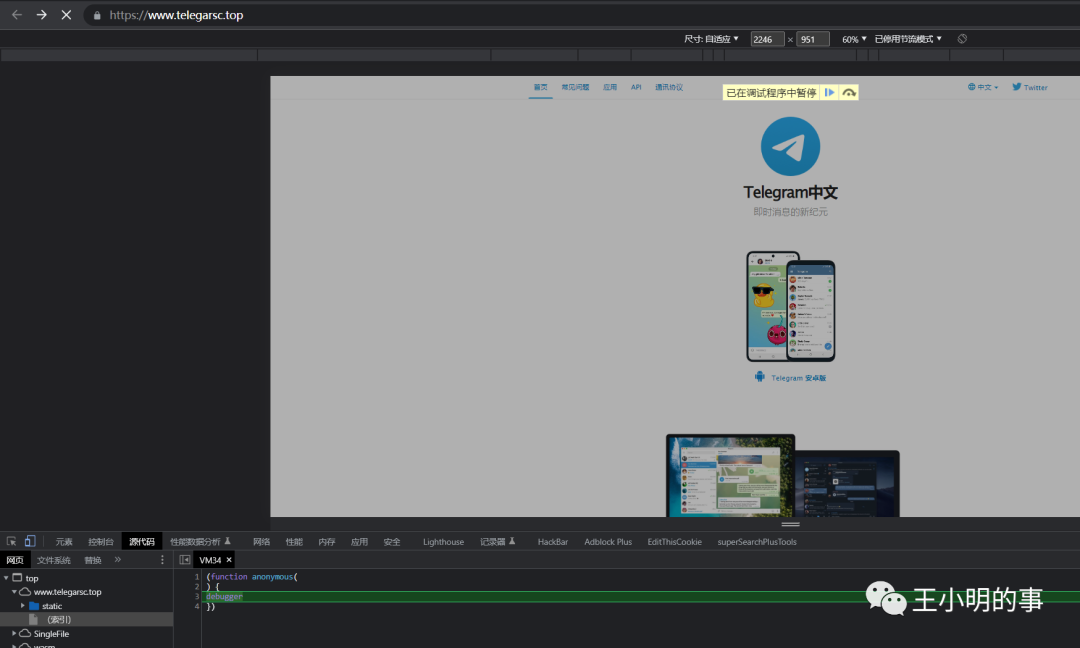Switch to the 控制台 panel

[x=101, y=542]
